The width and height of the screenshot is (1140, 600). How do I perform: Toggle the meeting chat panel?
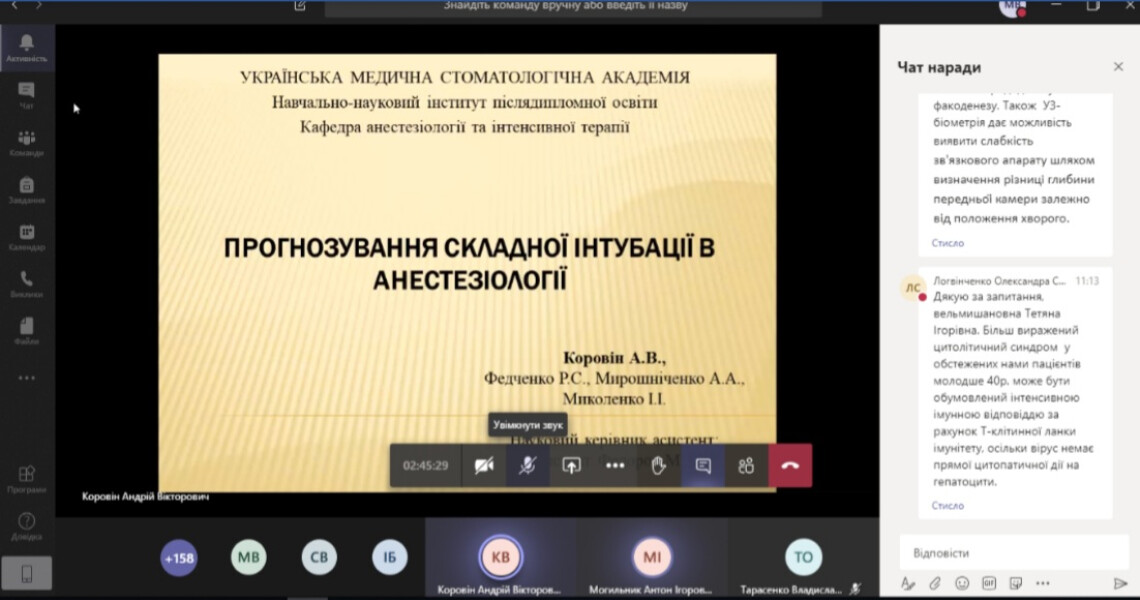point(703,466)
